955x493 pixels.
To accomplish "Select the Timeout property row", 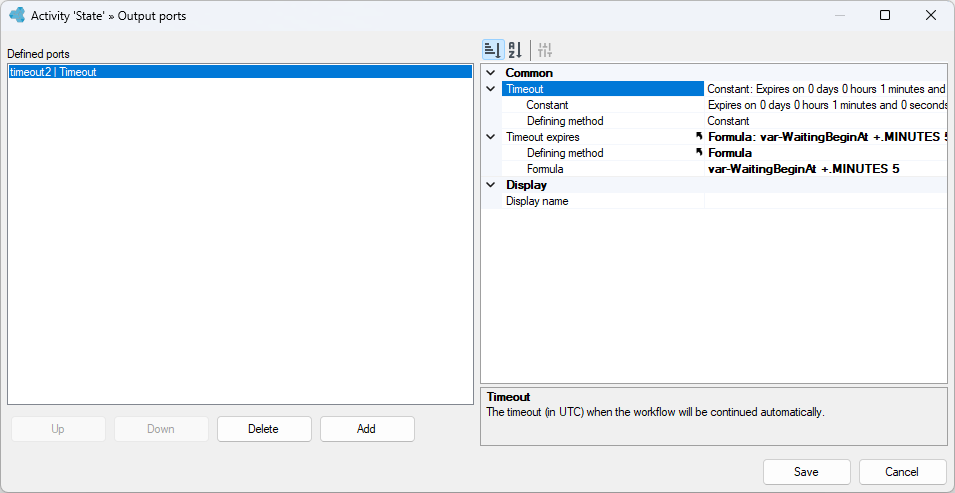I will [603, 89].
